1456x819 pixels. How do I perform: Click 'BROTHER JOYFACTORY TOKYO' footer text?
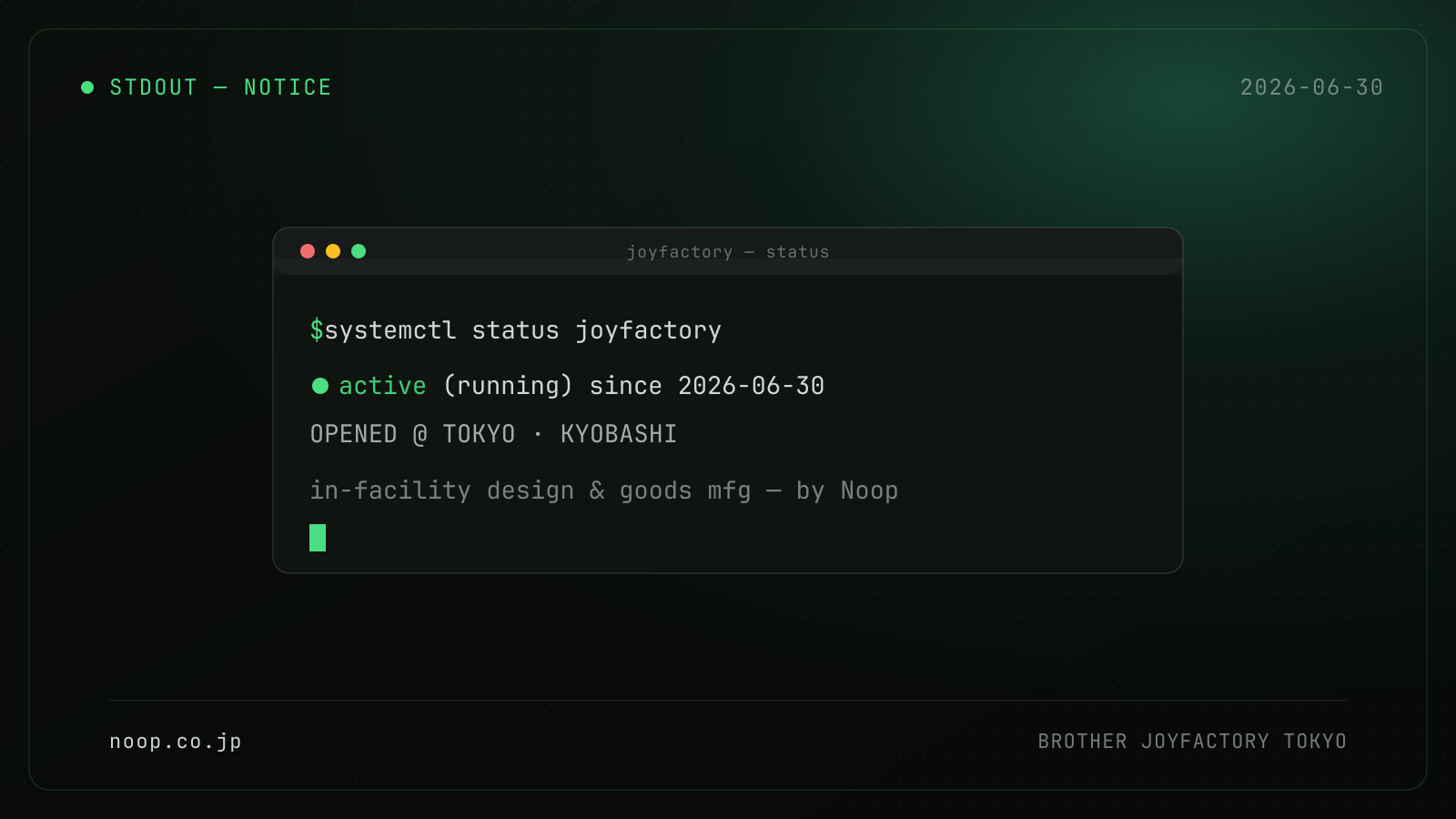[x=1192, y=742]
